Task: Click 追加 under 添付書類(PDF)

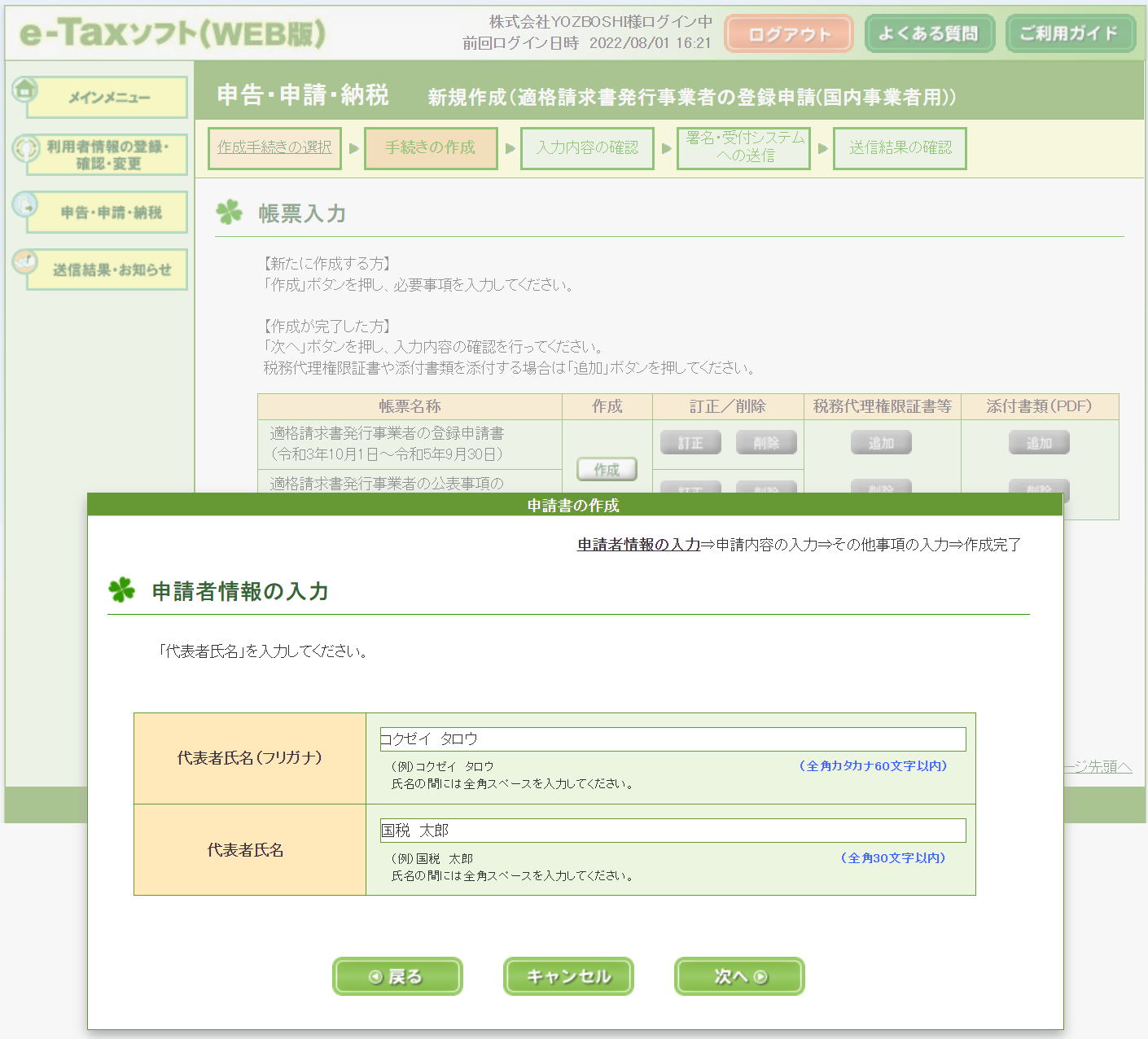Action: 1039,443
